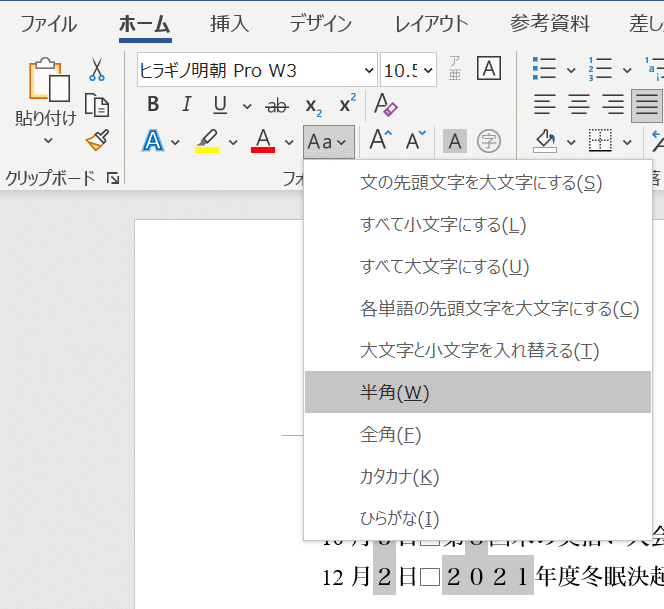Select 全角(F) menu option
Image resolution: width=664 pixels, height=609 pixels.
point(478,435)
